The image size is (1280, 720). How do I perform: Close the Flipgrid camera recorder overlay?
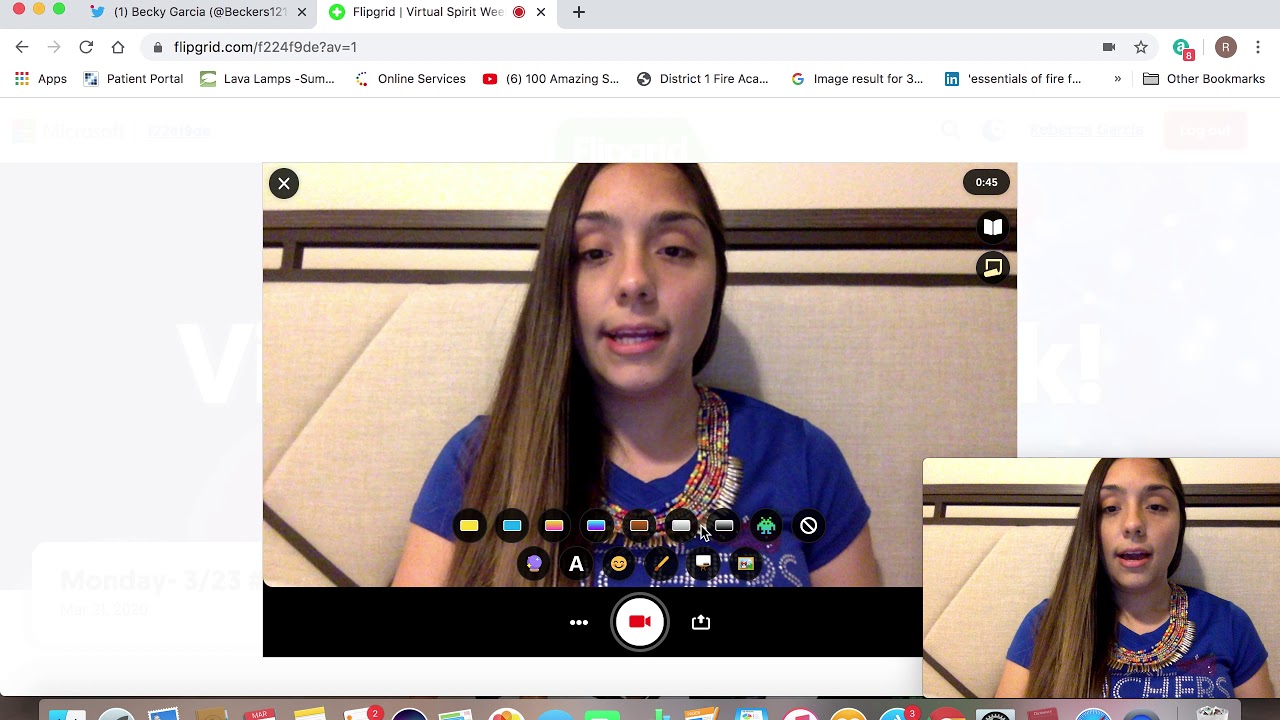pyautogui.click(x=284, y=183)
